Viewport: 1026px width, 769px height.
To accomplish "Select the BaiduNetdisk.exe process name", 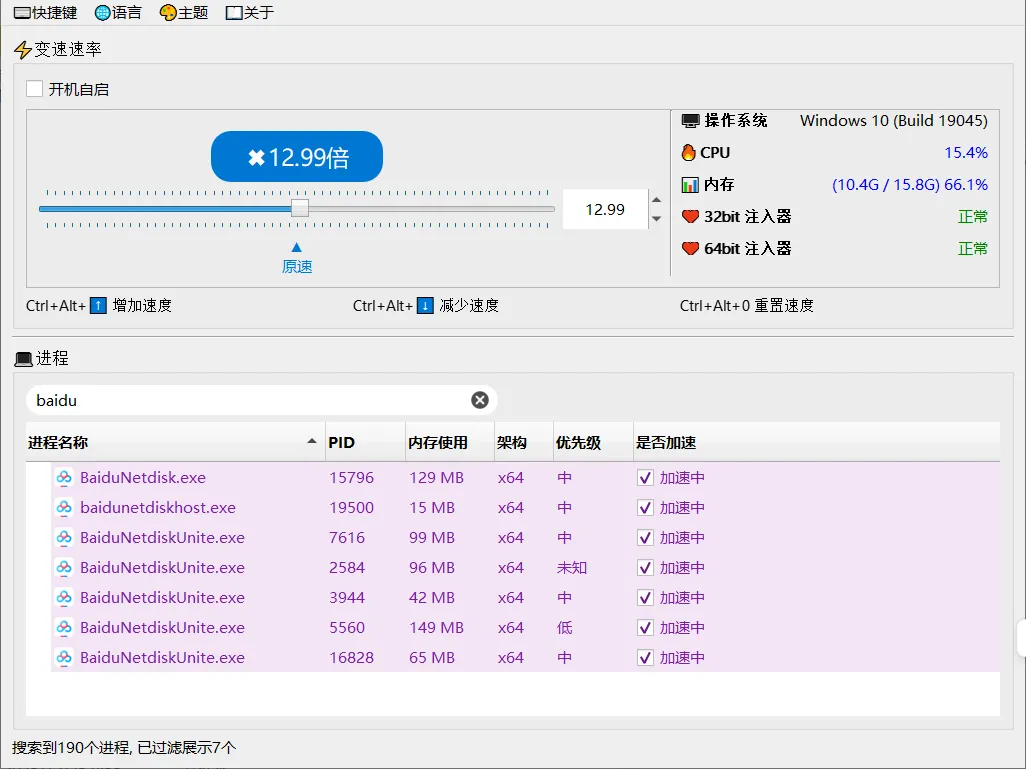I will coord(143,478).
